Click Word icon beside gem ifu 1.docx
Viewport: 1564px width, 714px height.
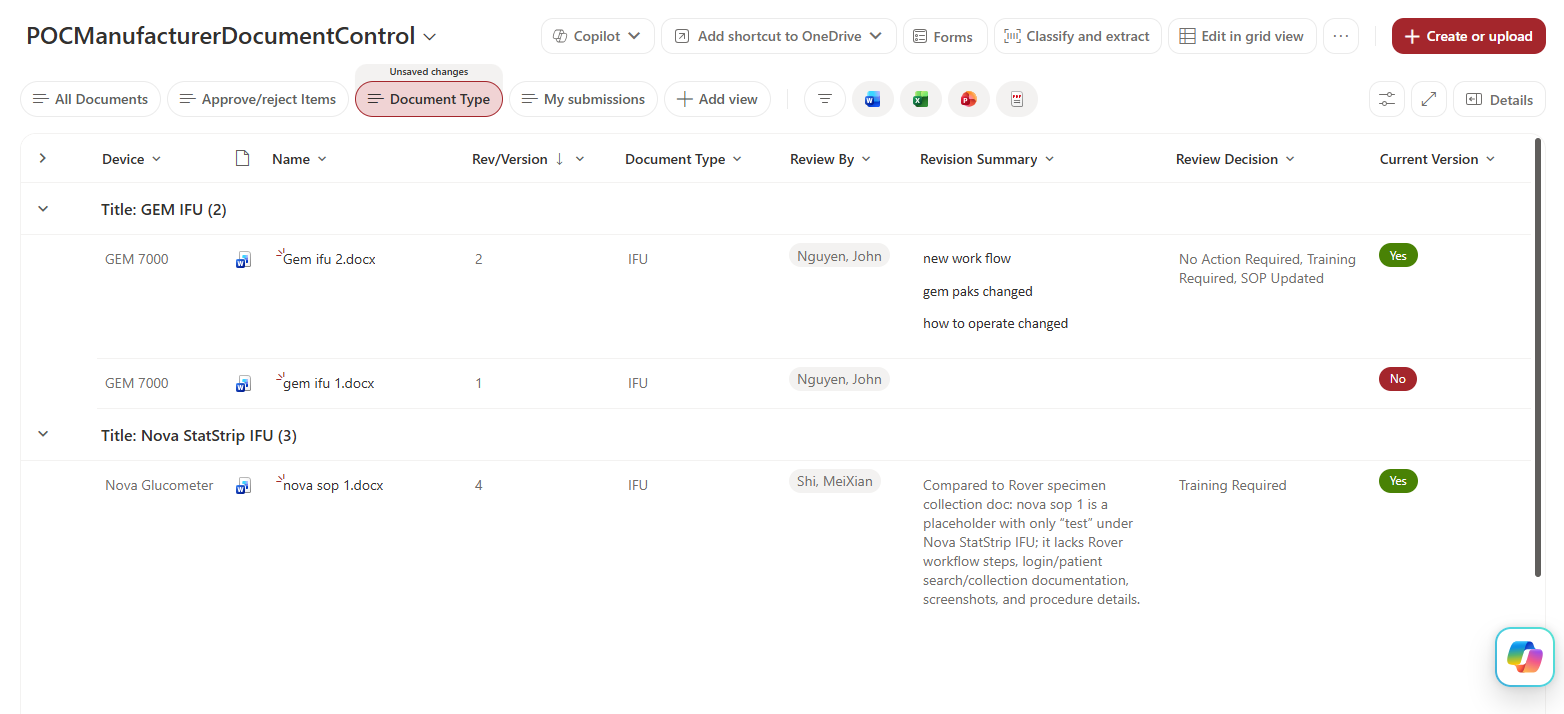[243, 384]
